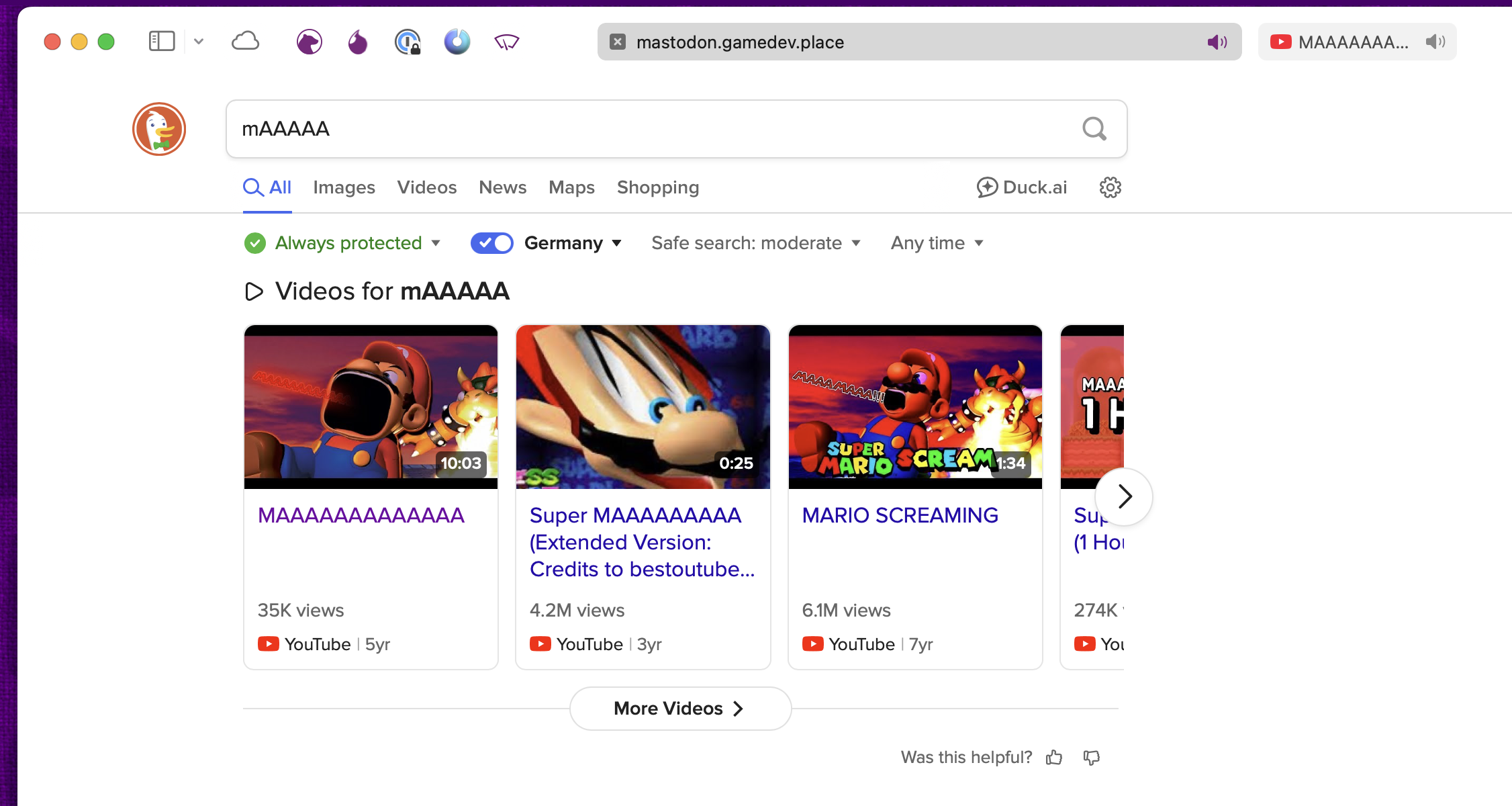Viewport: 1512px width, 806px height.
Task: Open the lock-badged privacy extension icon
Action: 408,42
